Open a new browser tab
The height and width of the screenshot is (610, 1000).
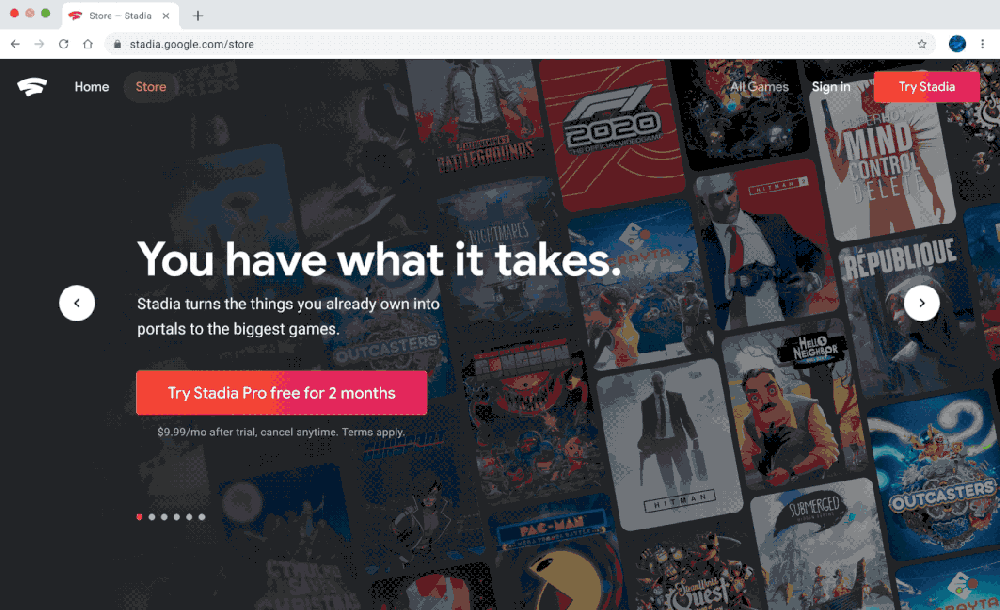(x=198, y=16)
